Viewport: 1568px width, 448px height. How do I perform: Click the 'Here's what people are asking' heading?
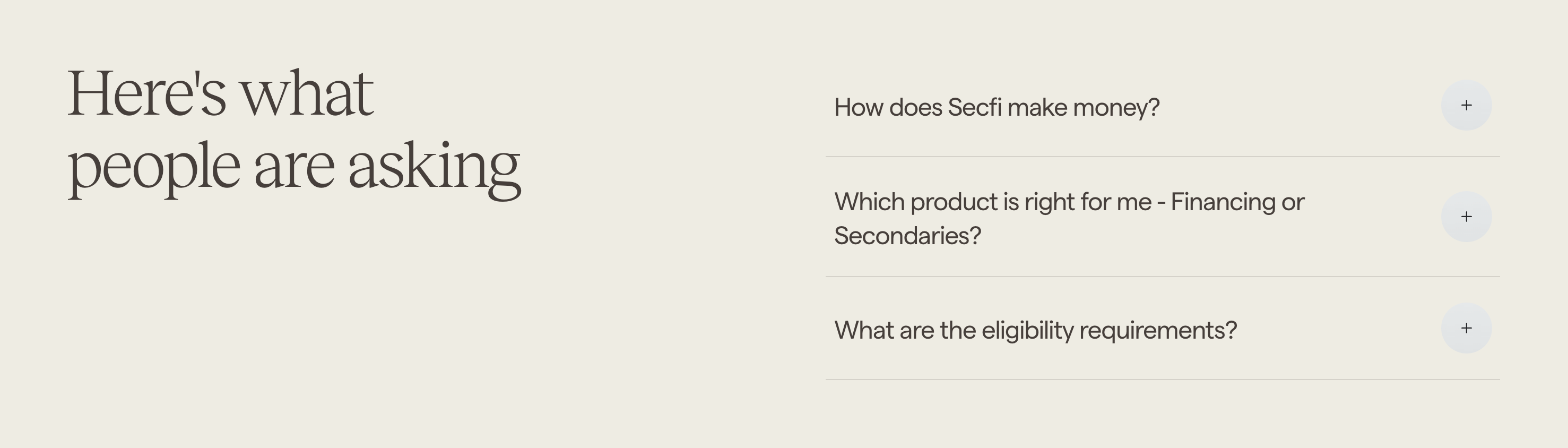coord(293,131)
